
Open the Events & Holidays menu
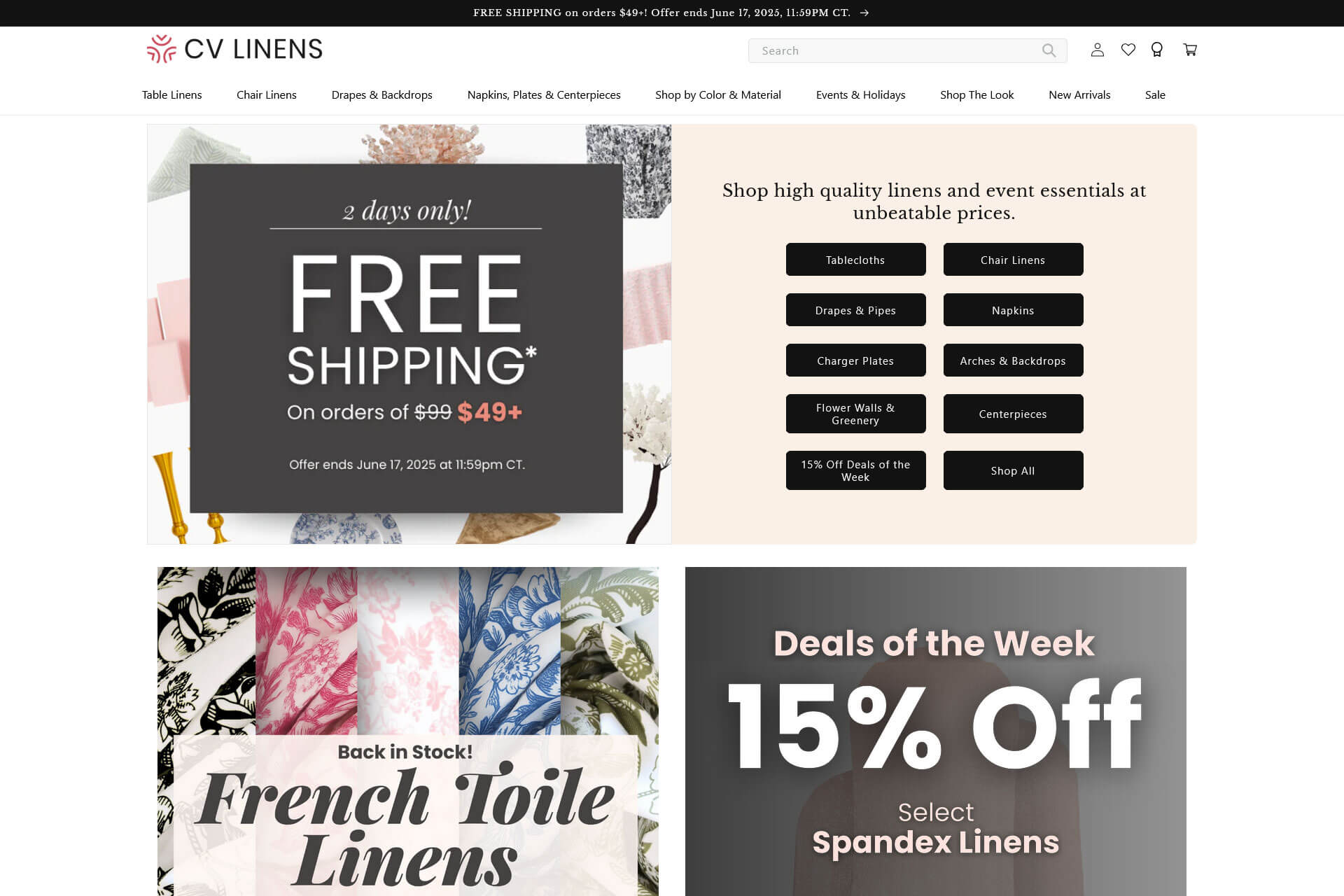(x=860, y=94)
